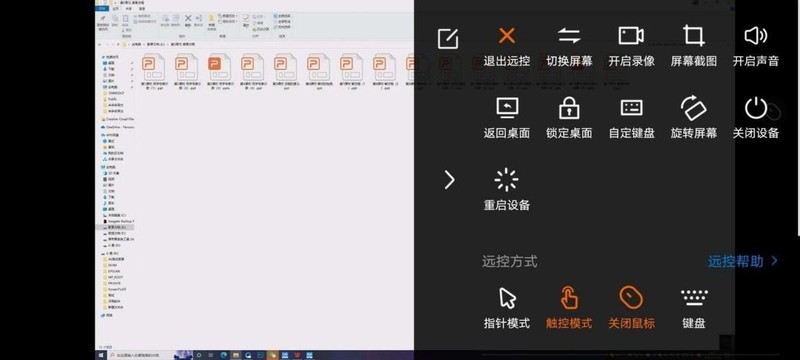This screenshot has width=800, height=360.
Task: Lock the desktop with 锁定桌面
Action: point(569,118)
